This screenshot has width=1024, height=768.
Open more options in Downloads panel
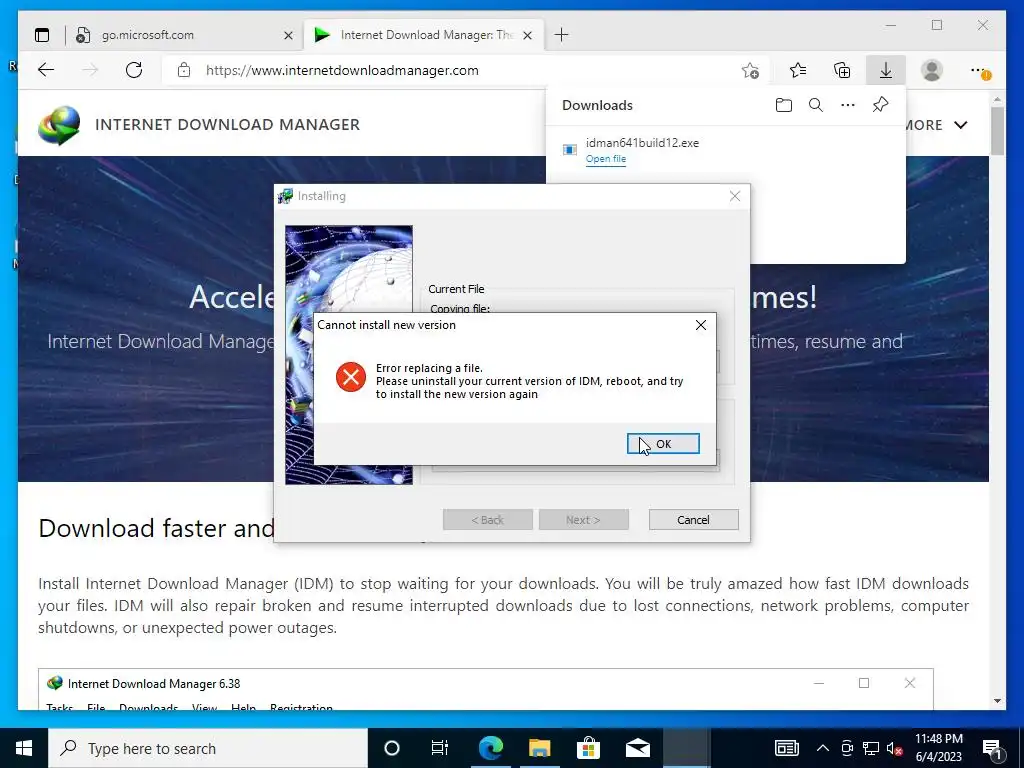click(x=848, y=105)
